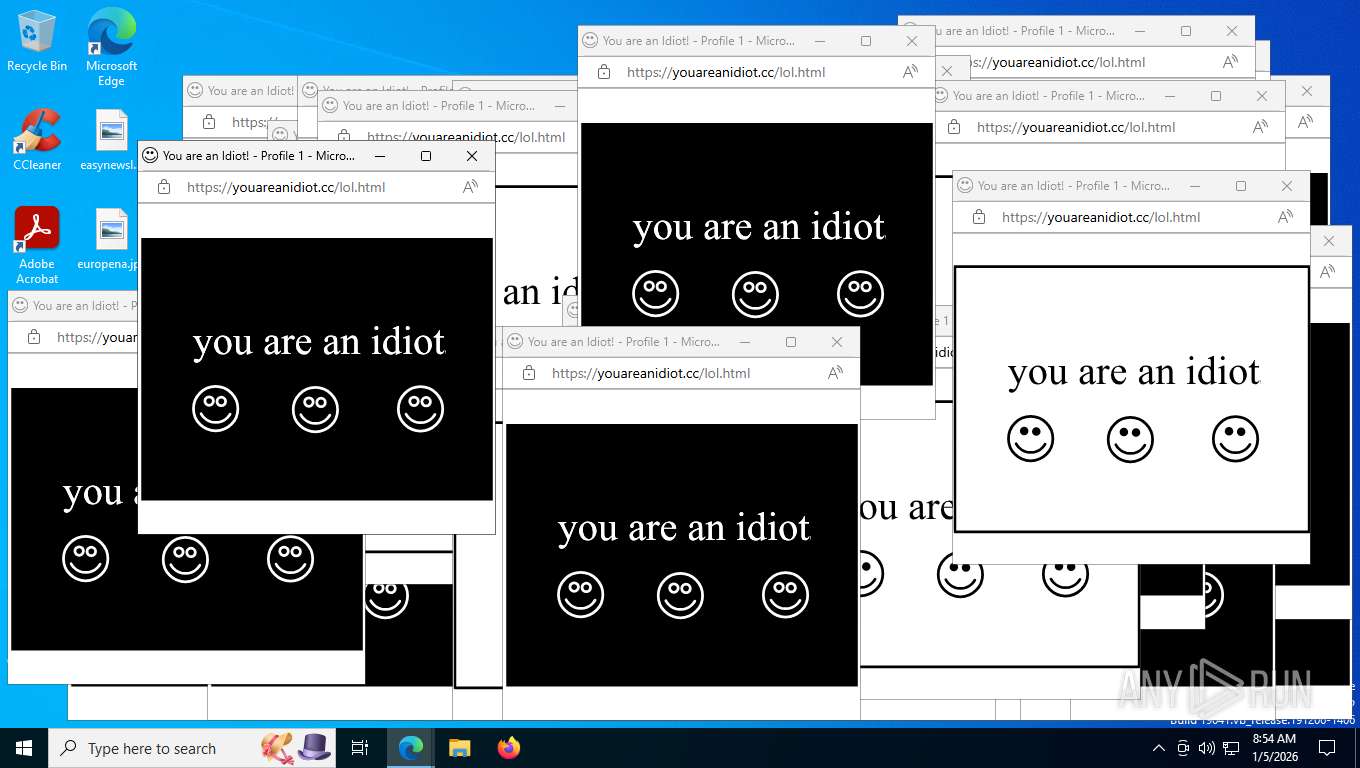Click smiley title icon of bottom-center window
The height and width of the screenshot is (768, 1360).
(515, 341)
